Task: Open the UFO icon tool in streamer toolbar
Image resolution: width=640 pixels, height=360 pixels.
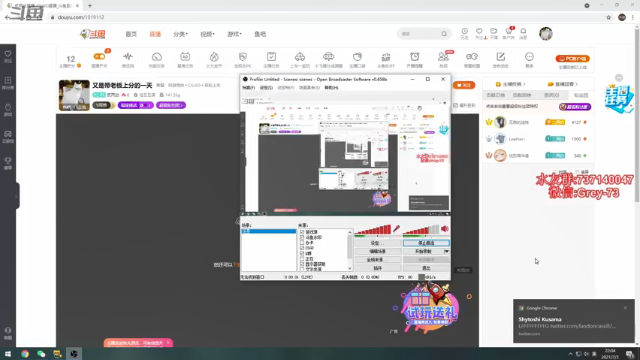Action: 329,57
